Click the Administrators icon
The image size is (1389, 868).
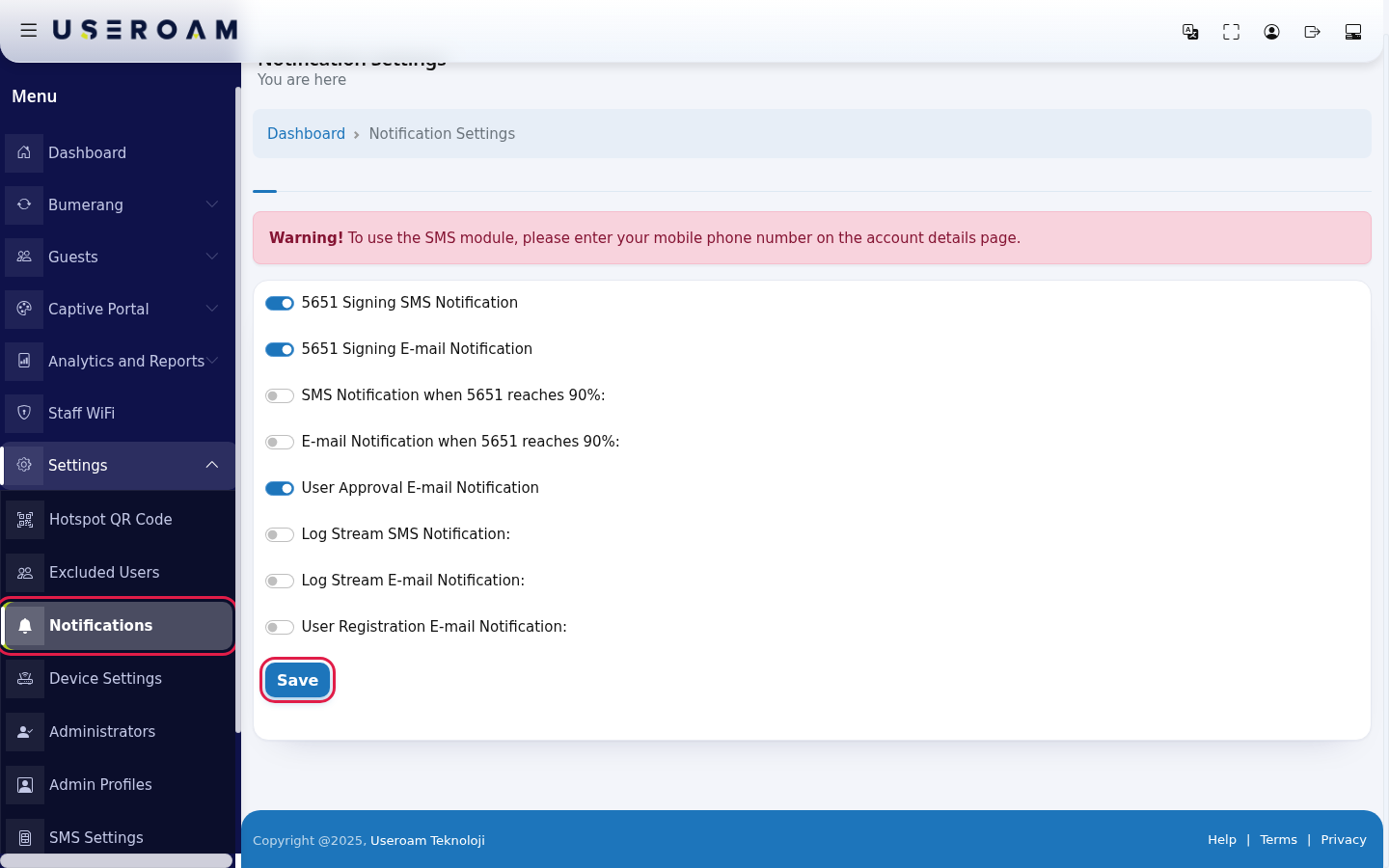pyautogui.click(x=25, y=732)
